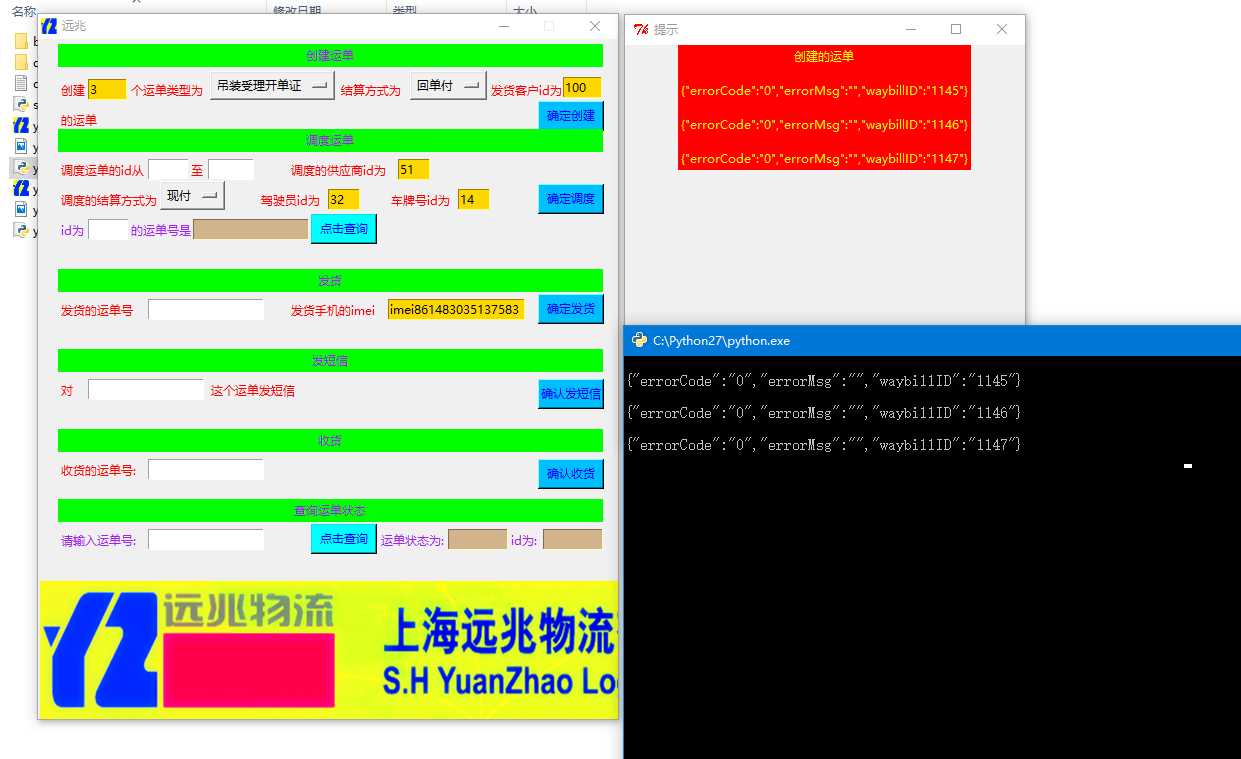Click waybillID 1146 line in Python console
Image resolution: width=1241 pixels, height=759 pixels.
tap(824, 413)
